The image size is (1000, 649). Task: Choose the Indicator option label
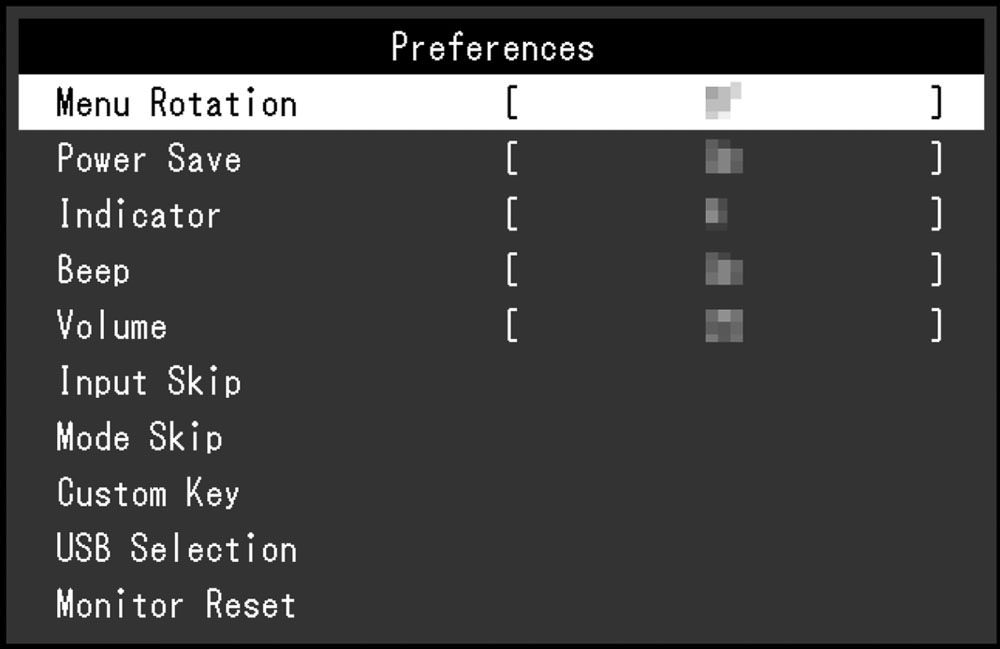click(138, 215)
